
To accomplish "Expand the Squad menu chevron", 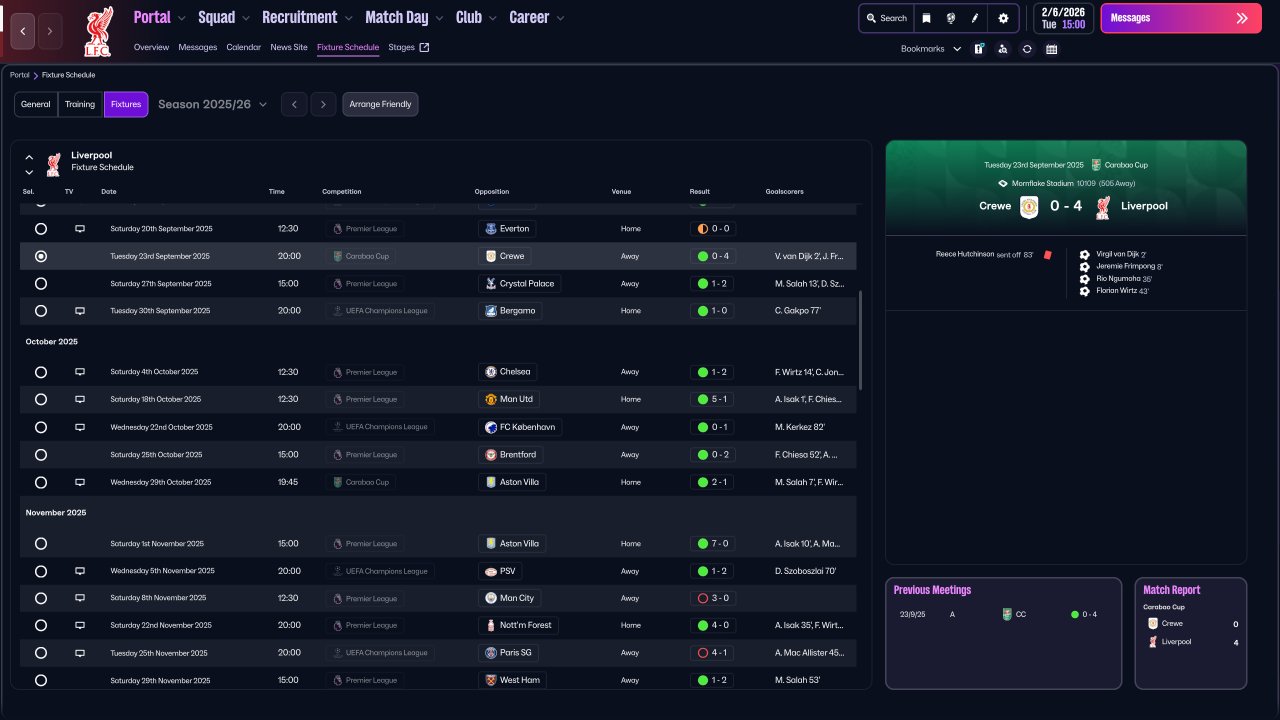I will point(245,18).
